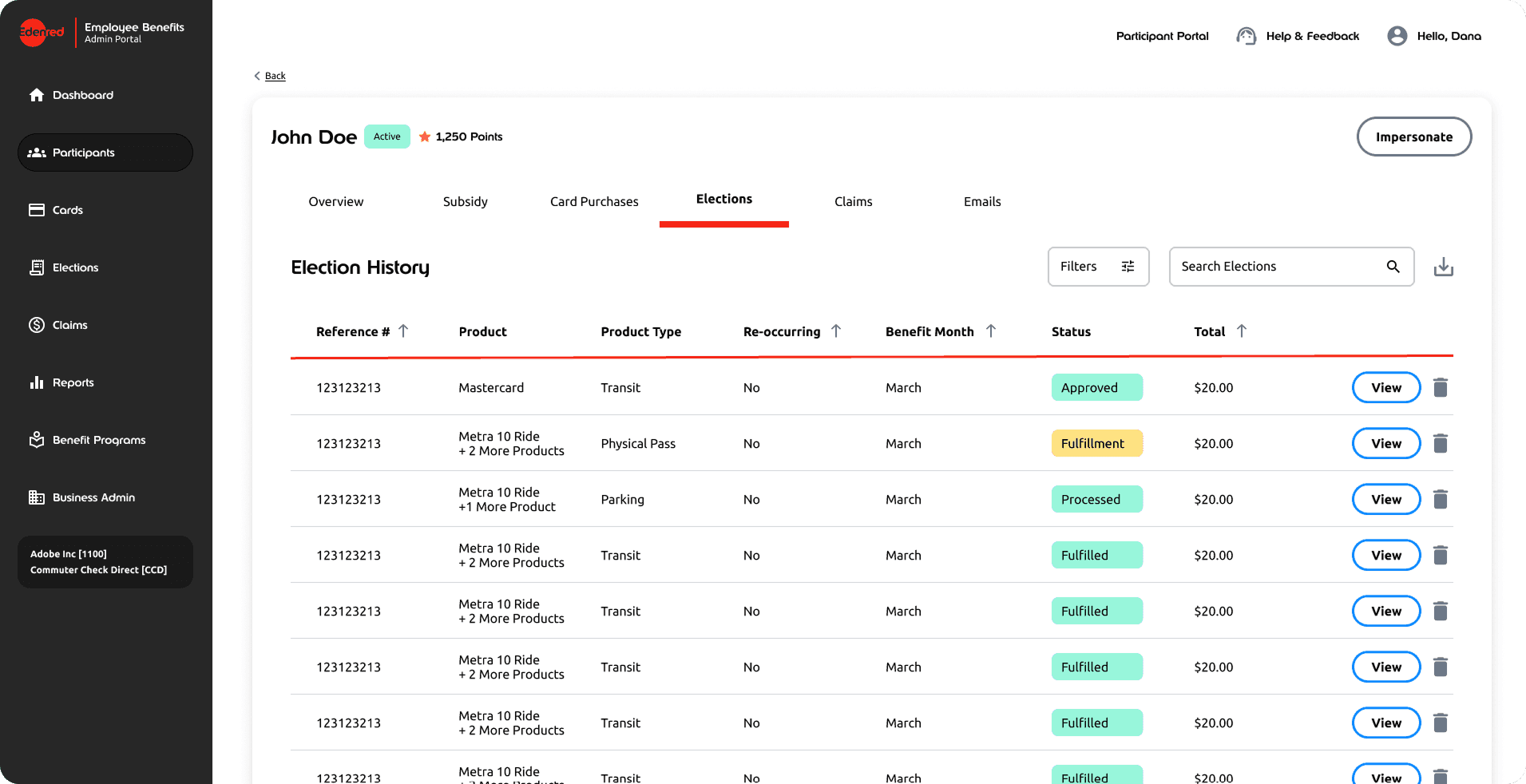Sort by Total arrow

(x=1241, y=331)
